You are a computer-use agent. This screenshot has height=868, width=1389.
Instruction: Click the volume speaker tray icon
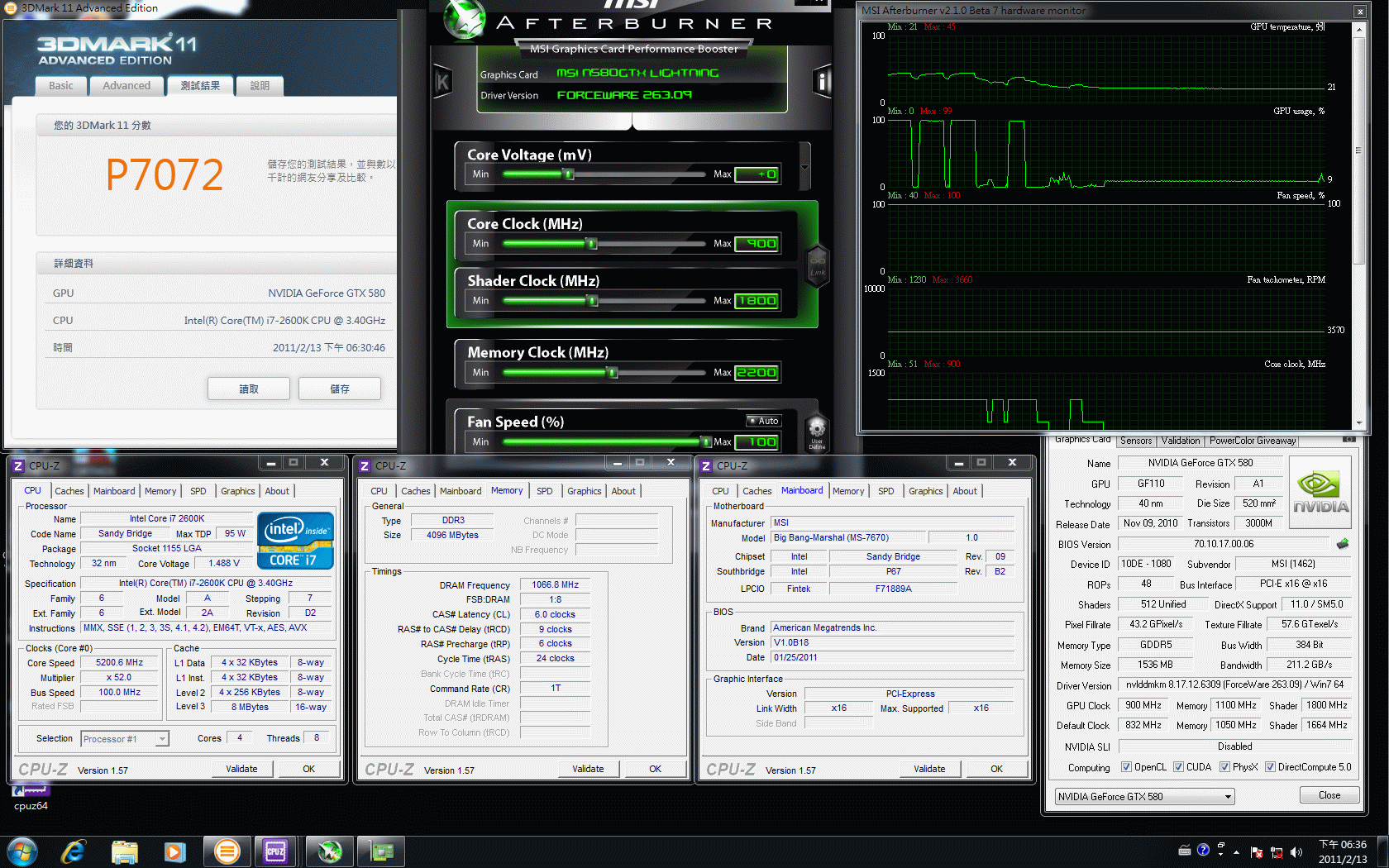(x=1296, y=851)
